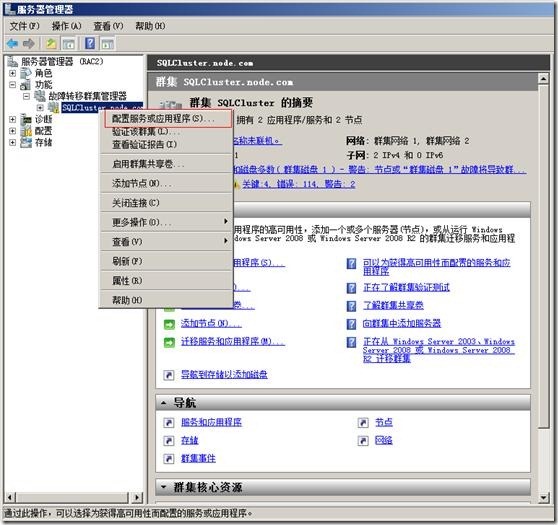Click help icon beside 可以为获得高可用性而配置的服务和应用程序

pos(351,263)
